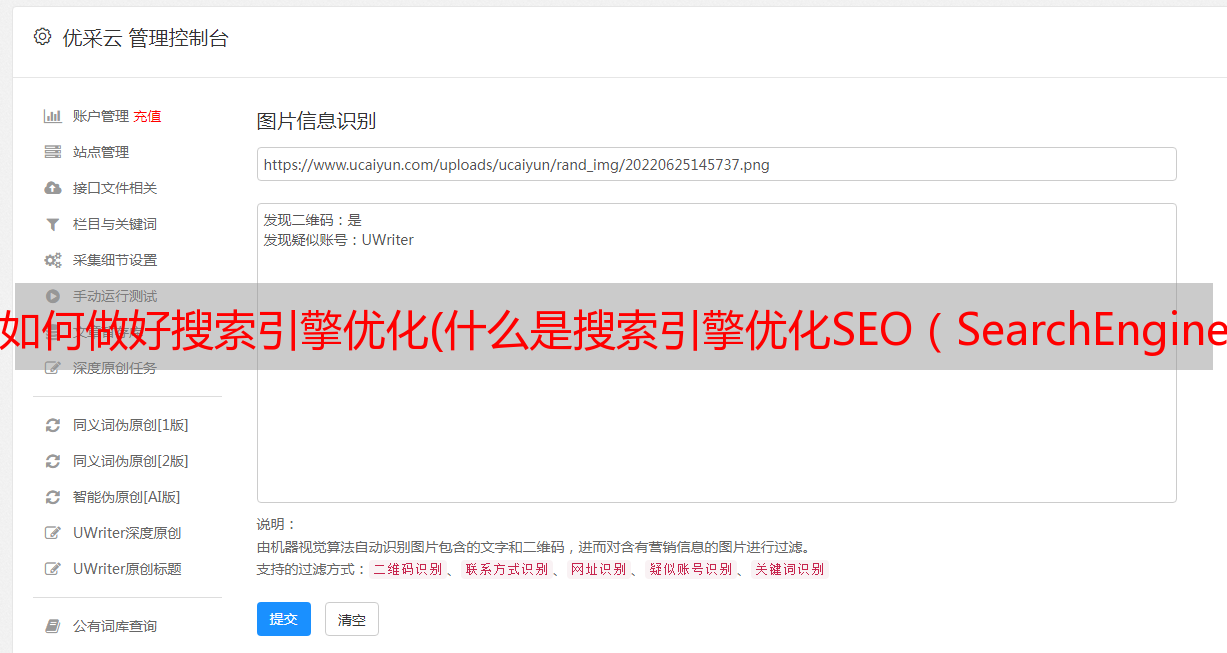
Task: Click the 图片信息识别 heading
Action: click(316, 121)
